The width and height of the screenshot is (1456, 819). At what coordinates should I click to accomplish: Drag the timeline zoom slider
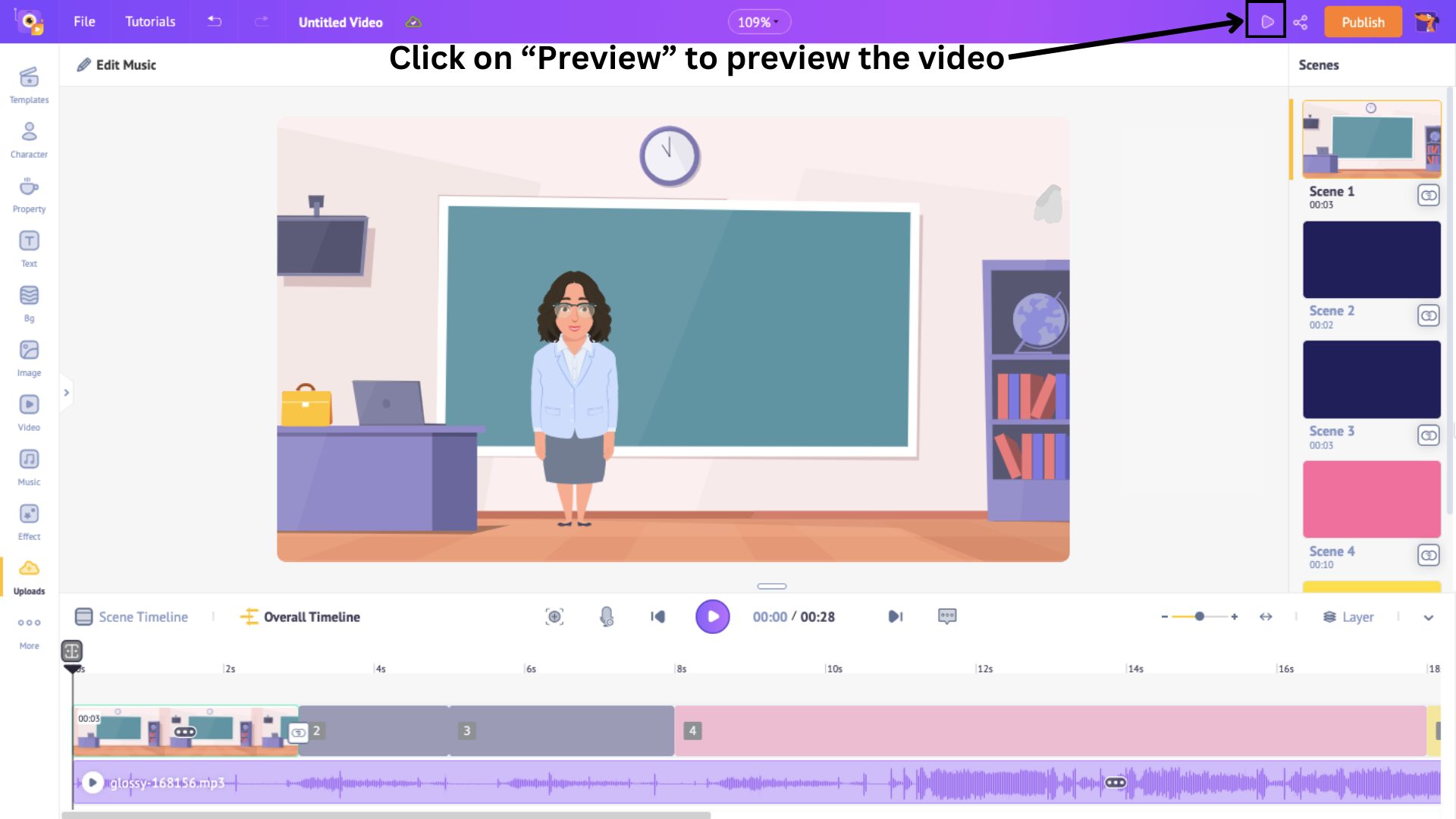(x=1199, y=617)
